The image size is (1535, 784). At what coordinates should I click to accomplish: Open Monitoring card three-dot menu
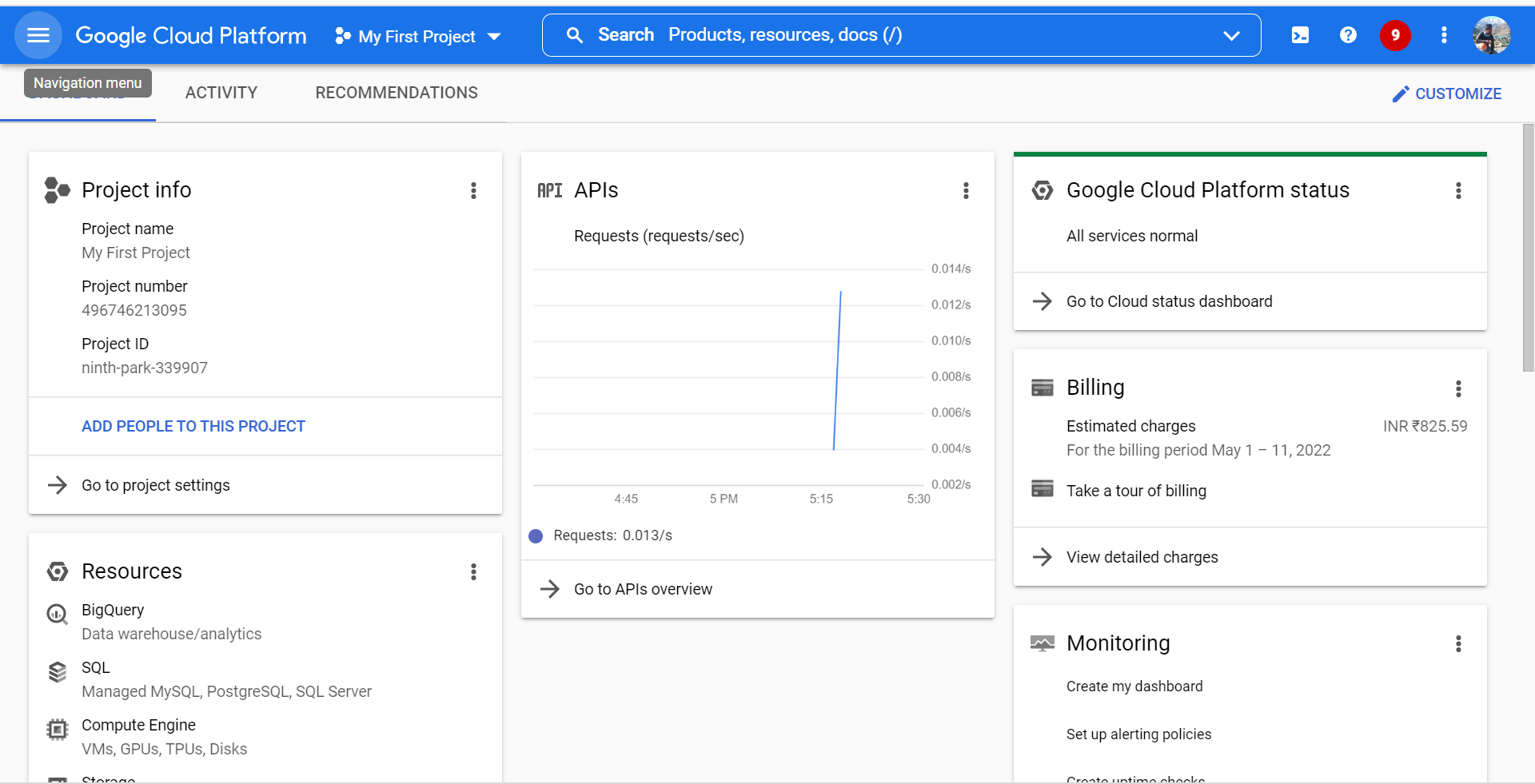click(1458, 644)
